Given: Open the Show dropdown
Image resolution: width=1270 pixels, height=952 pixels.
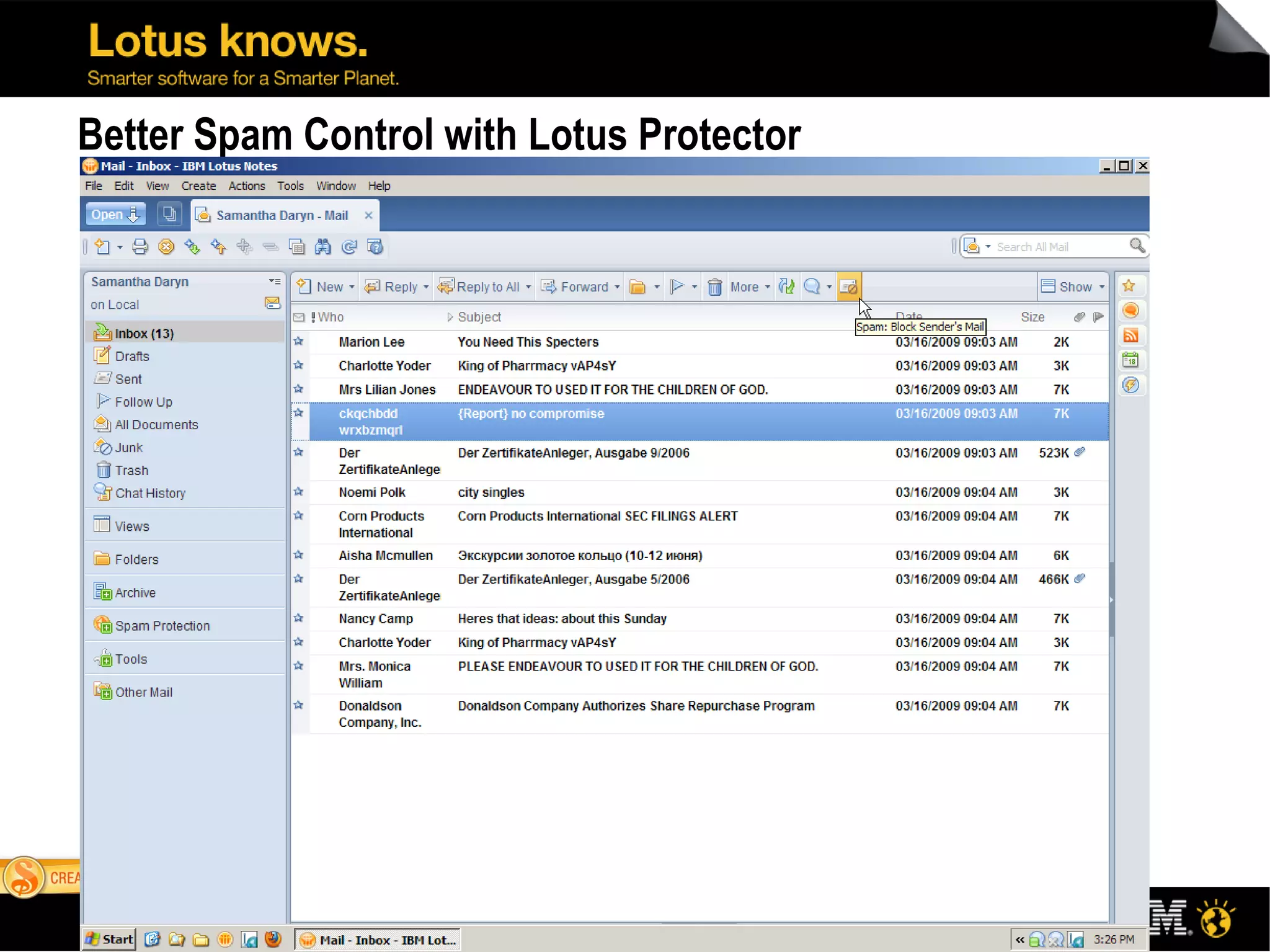Looking at the screenshot, I should click(x=1073, y=287).
